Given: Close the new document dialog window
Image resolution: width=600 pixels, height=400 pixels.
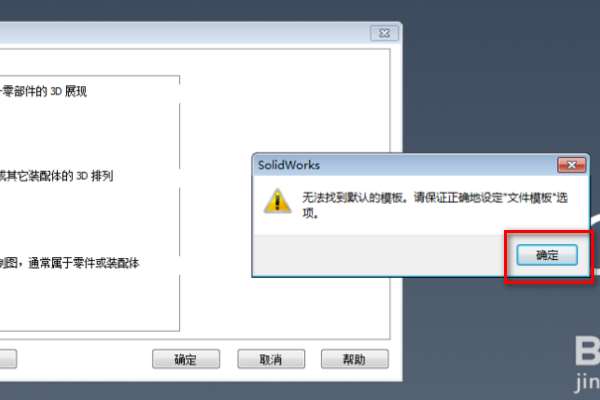Looking at the screenshot, I should (384, 33).
